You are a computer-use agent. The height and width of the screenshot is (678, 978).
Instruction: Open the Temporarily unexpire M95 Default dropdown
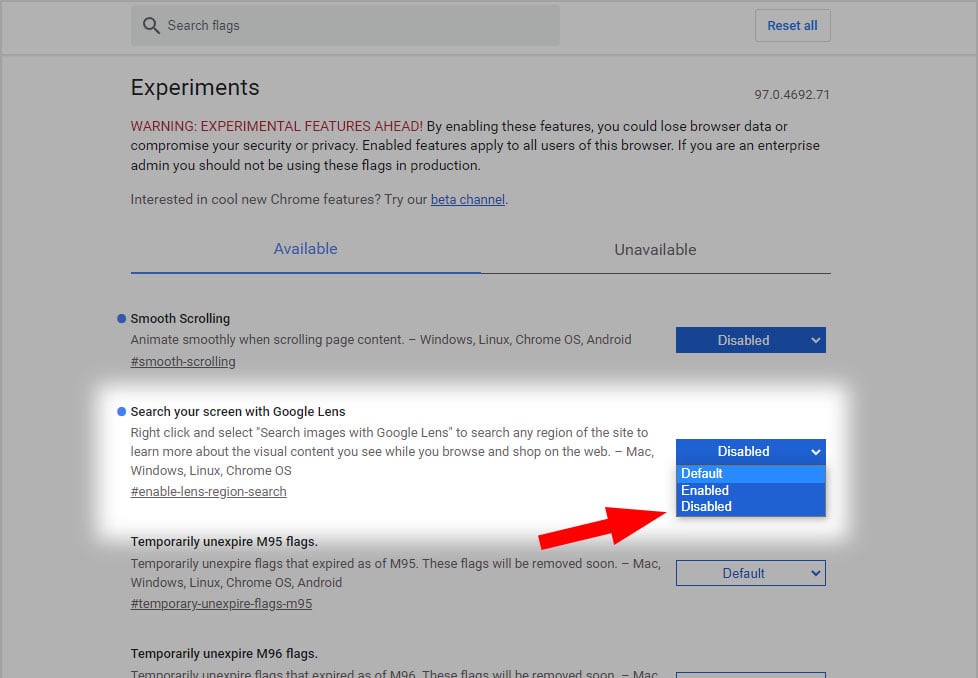click(750, 573)
